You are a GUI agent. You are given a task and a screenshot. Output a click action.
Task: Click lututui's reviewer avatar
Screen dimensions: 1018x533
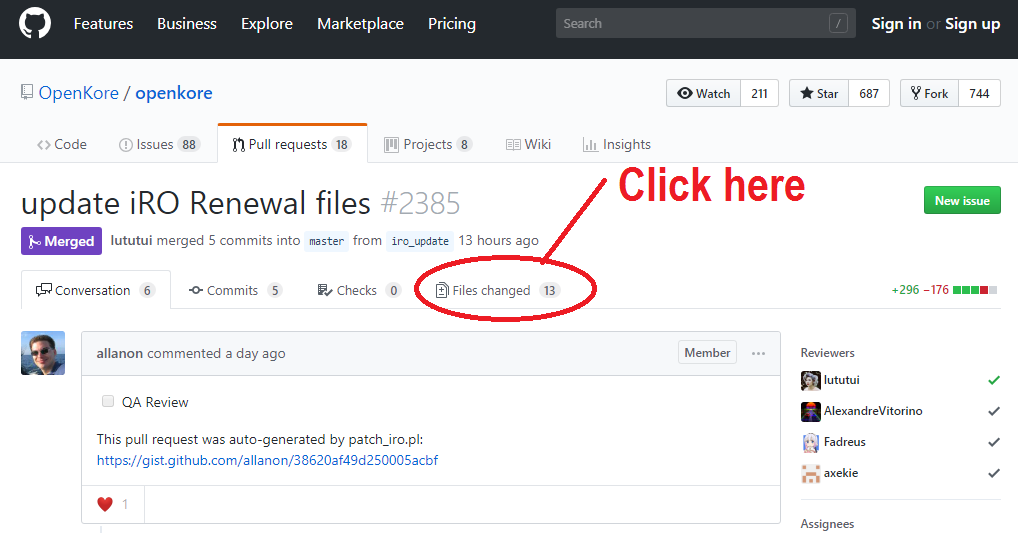click(x=811, y=380)
